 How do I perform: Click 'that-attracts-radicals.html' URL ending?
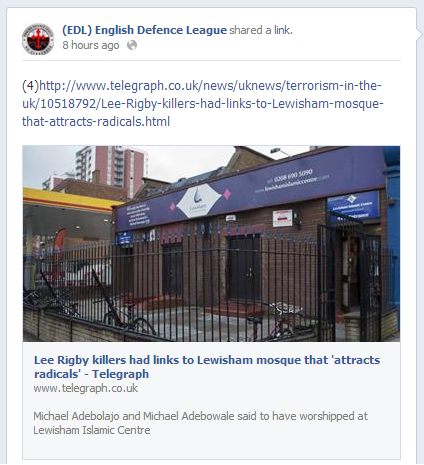96,122
